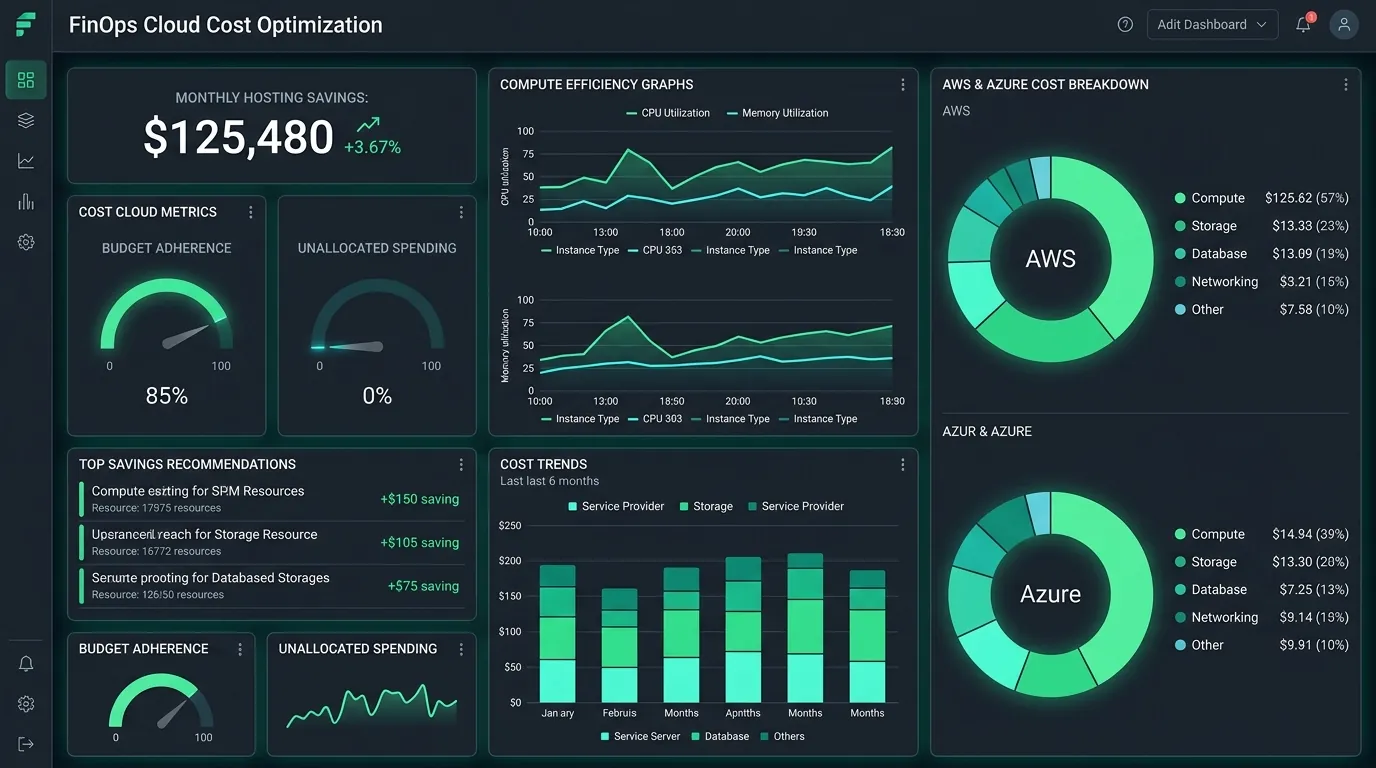Toggle Storage legend in Cost Trends
This screenshot has width=1376, height=768.
click(x=706, y=506)
